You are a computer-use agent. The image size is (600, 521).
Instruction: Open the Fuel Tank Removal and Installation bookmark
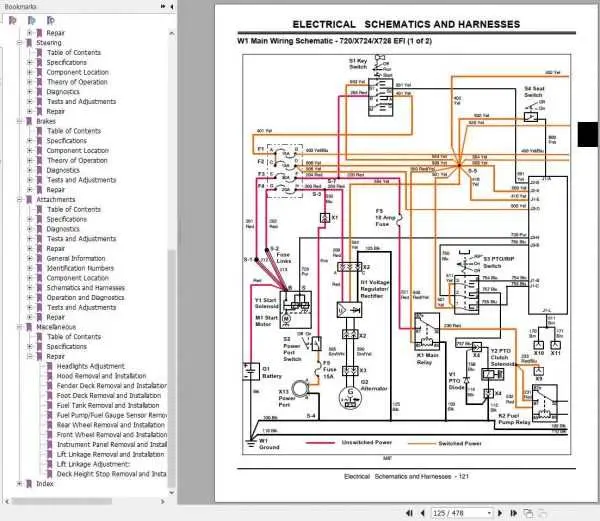[x=108, y=405]
